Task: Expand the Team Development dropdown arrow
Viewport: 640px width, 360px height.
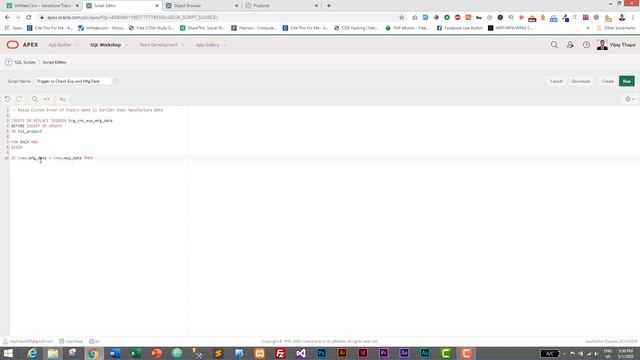Action: pyautogui.click(x=183, y=45)
